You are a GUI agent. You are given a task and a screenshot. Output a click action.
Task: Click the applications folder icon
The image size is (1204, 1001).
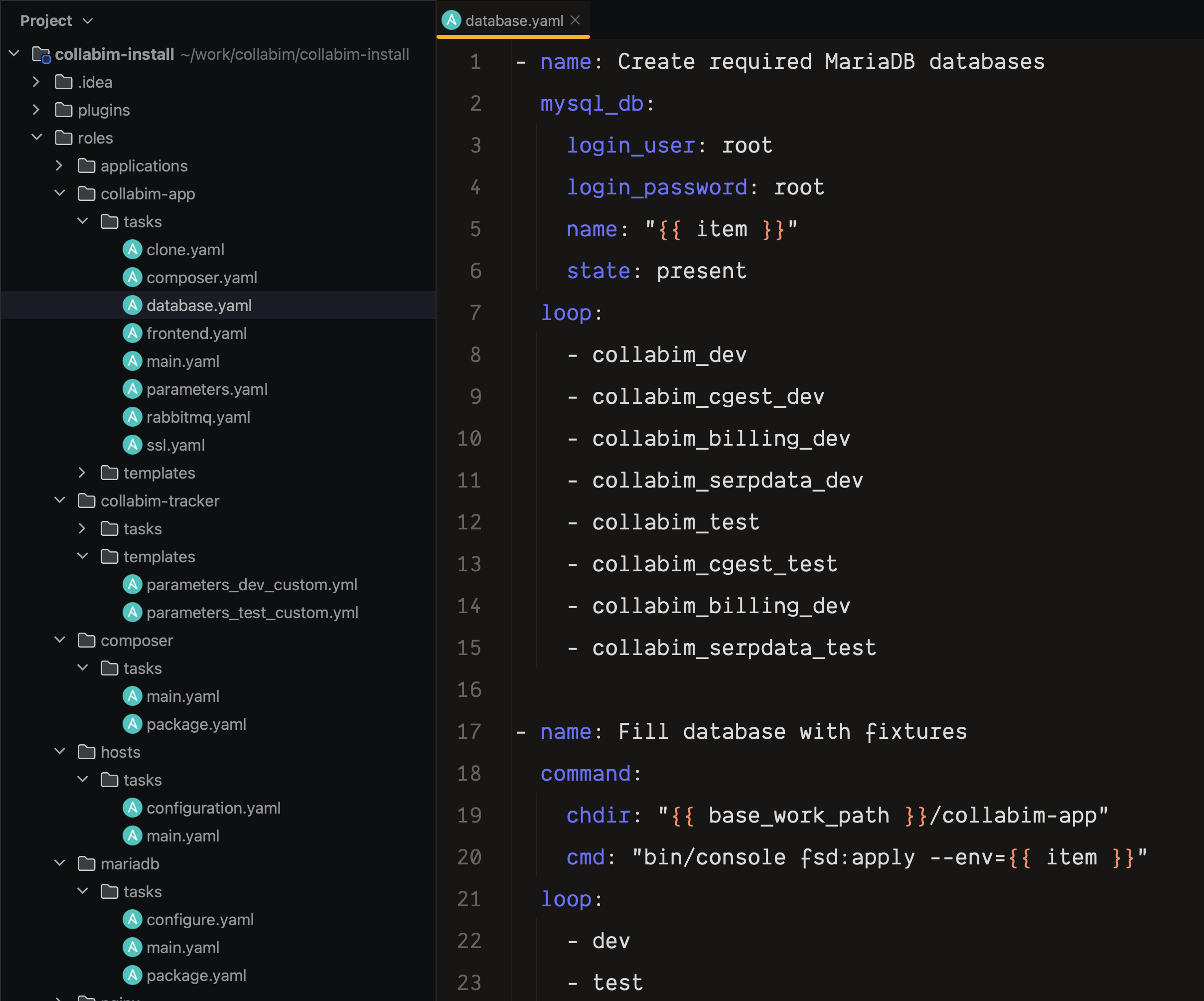point(87,166)
